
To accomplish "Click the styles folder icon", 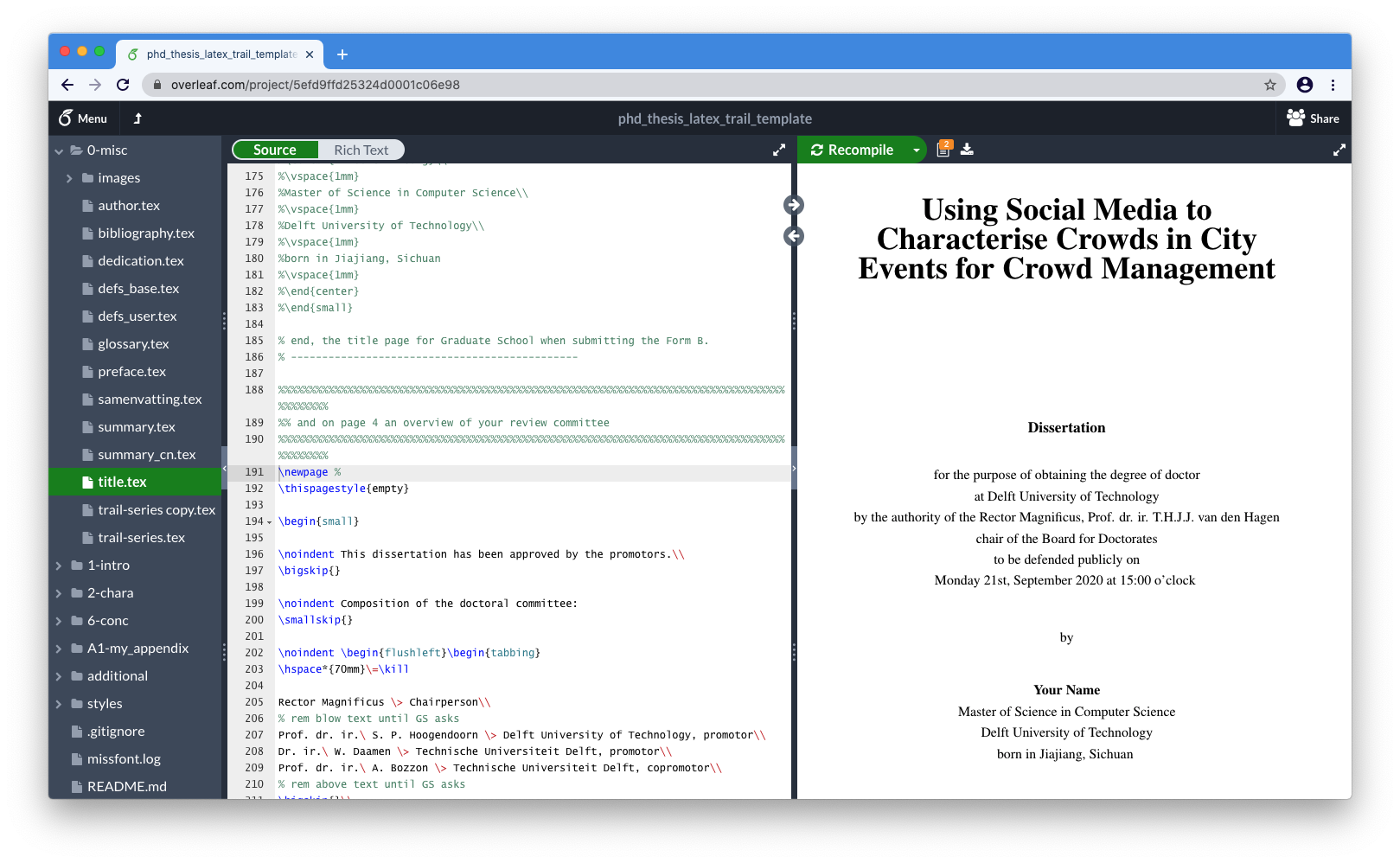I will pos(77,704).
